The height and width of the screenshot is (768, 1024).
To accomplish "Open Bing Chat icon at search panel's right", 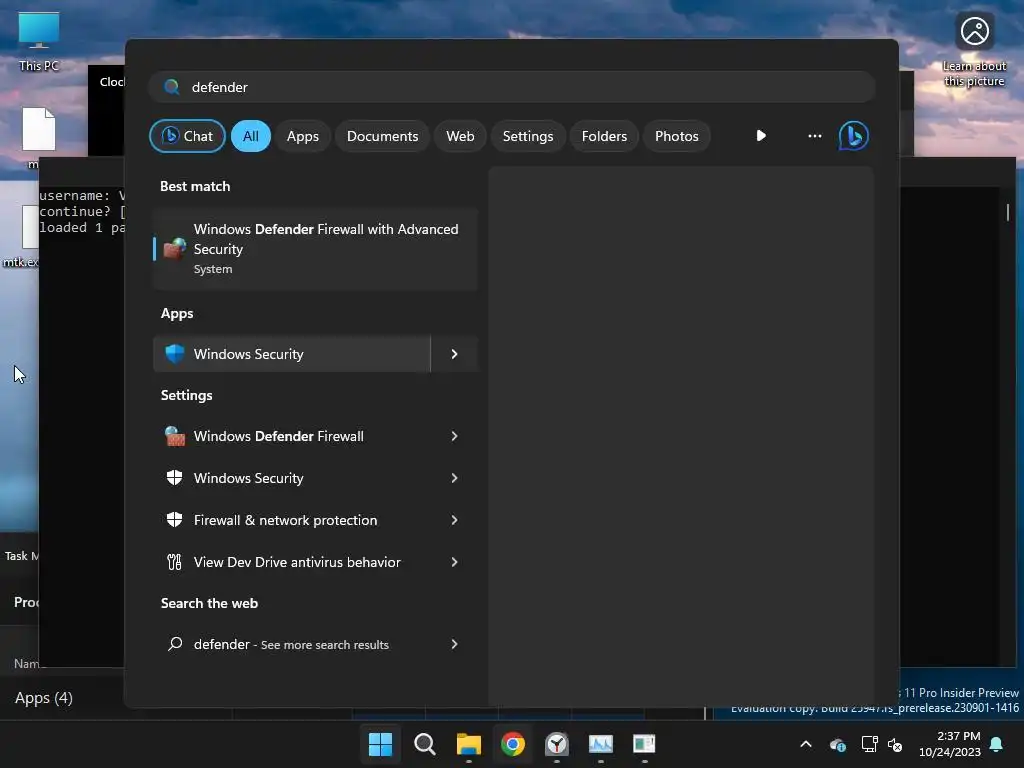I will pos(853,136).
